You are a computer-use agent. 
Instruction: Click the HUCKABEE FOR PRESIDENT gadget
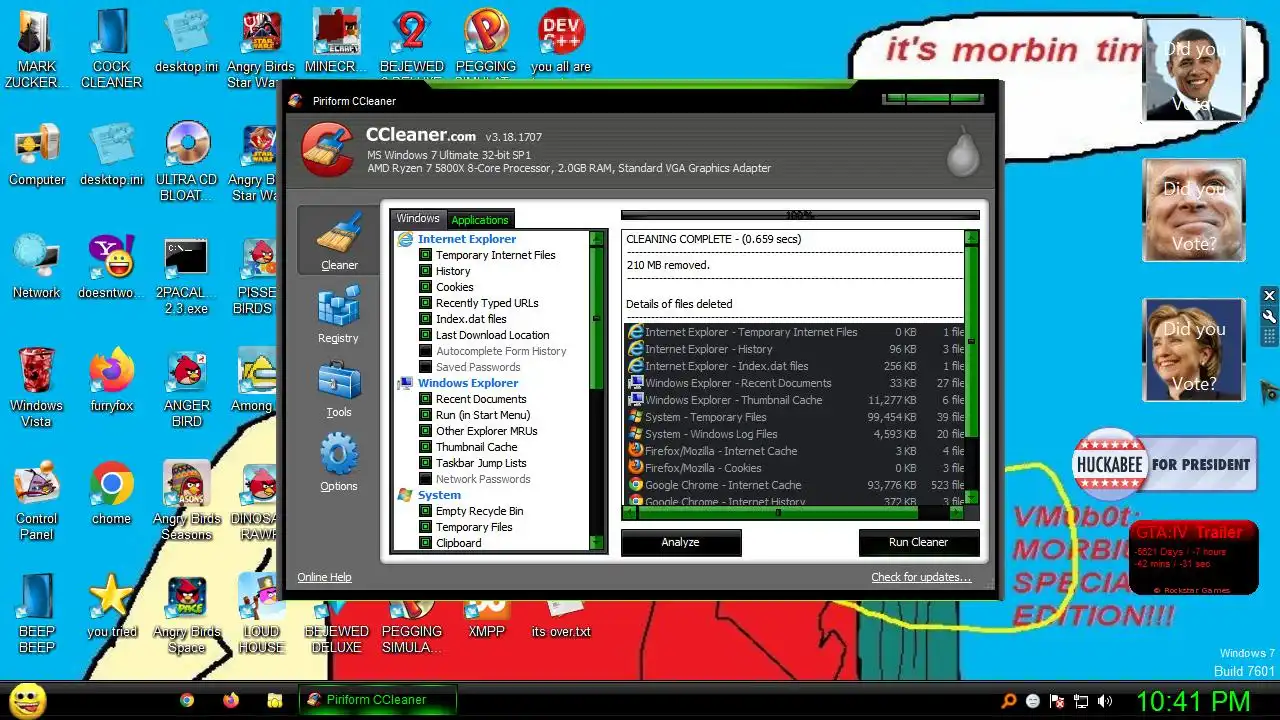pyautogui.click(x=1164, y=464)
